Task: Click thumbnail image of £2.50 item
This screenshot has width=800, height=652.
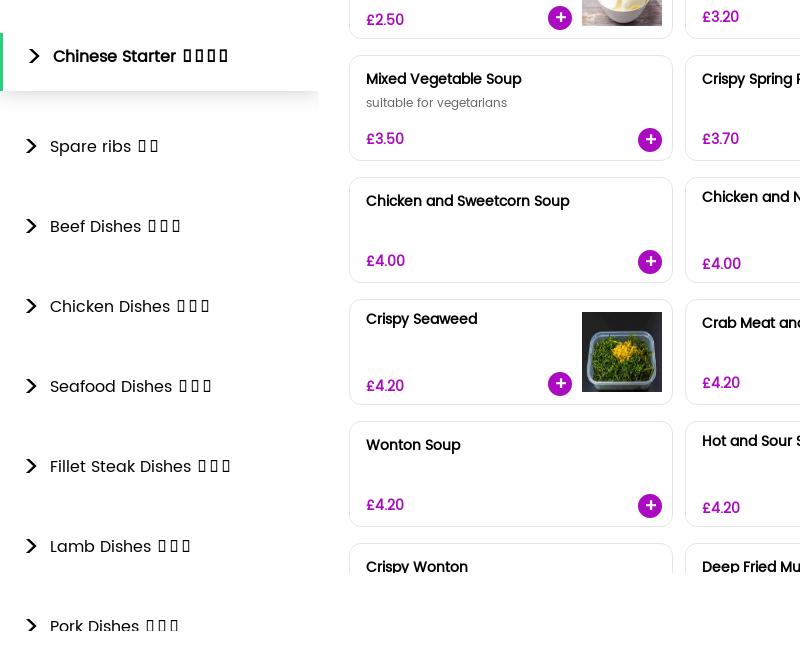Action: (622, 12)
